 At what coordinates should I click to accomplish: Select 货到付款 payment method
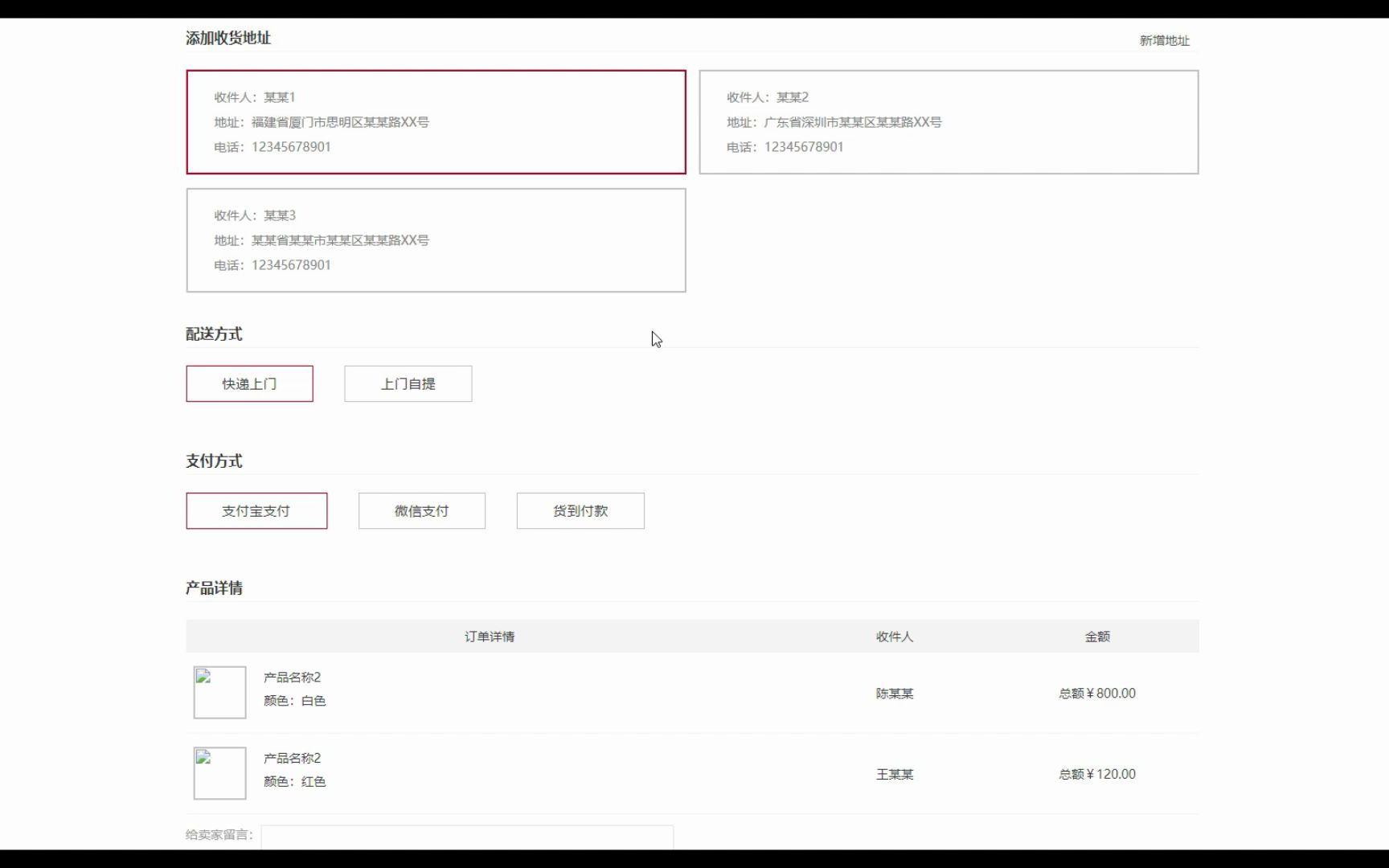tap(580, 511)
